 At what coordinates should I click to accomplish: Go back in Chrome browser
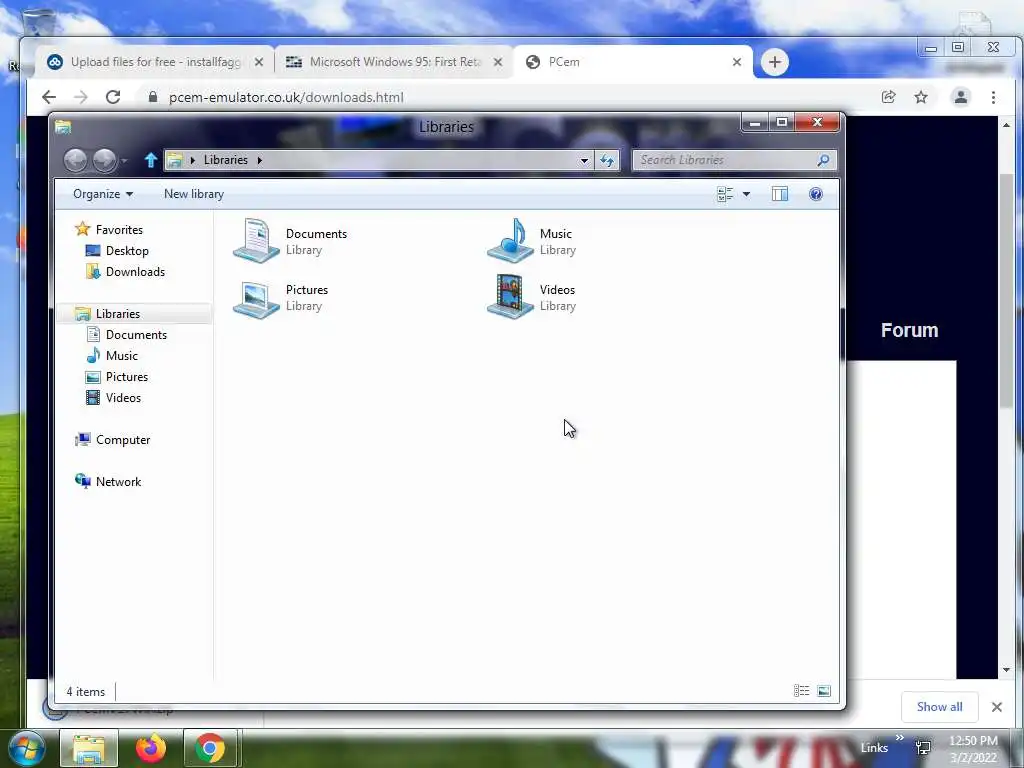(x=49, y=97)
